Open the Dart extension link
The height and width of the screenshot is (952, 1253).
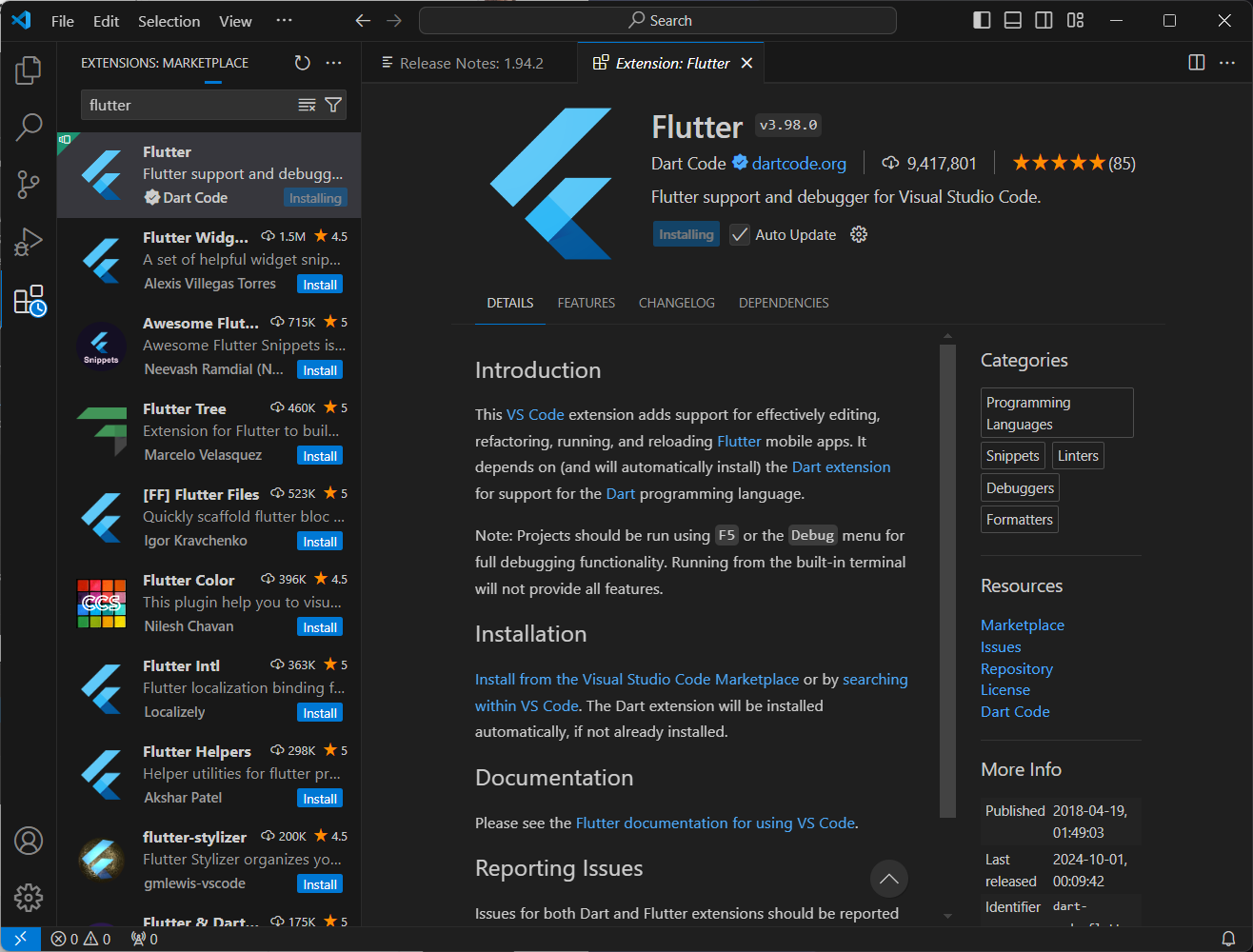(842, 466)
